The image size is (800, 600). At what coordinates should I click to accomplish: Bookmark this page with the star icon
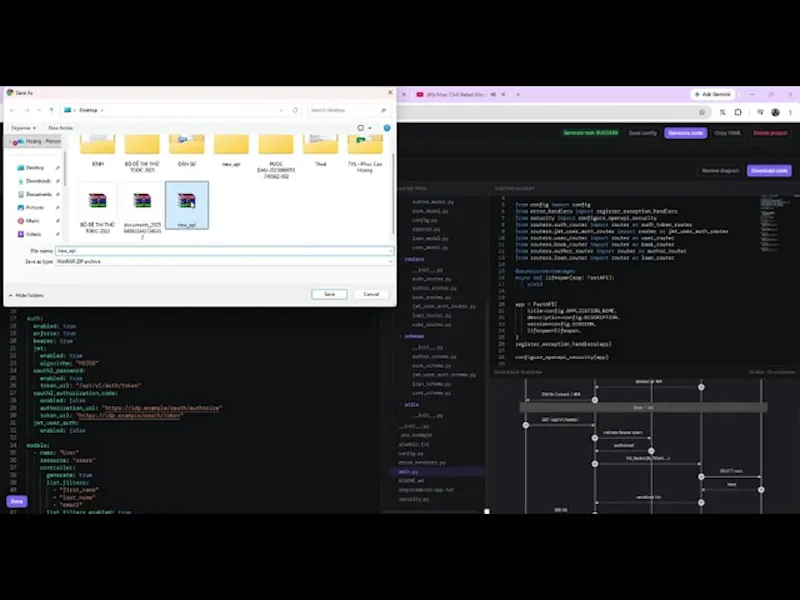[x=702, y=112]
